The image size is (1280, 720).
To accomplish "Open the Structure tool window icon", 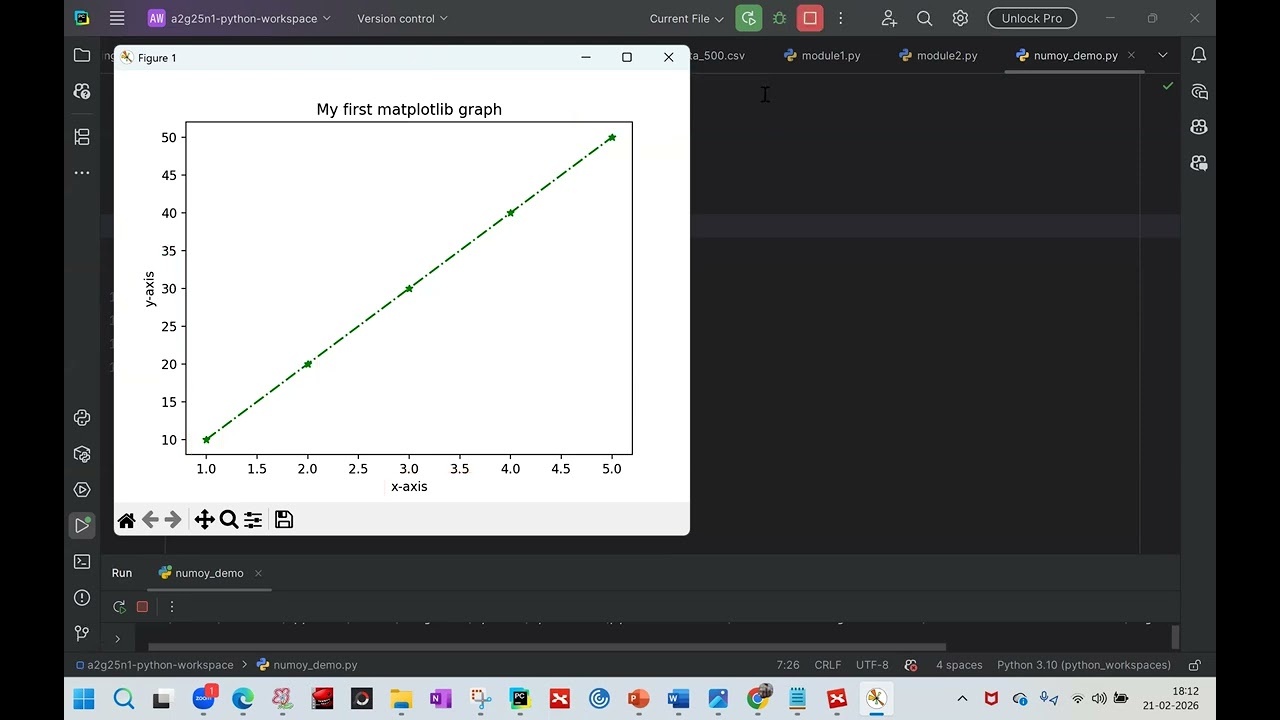I will [x=82, y=137].
